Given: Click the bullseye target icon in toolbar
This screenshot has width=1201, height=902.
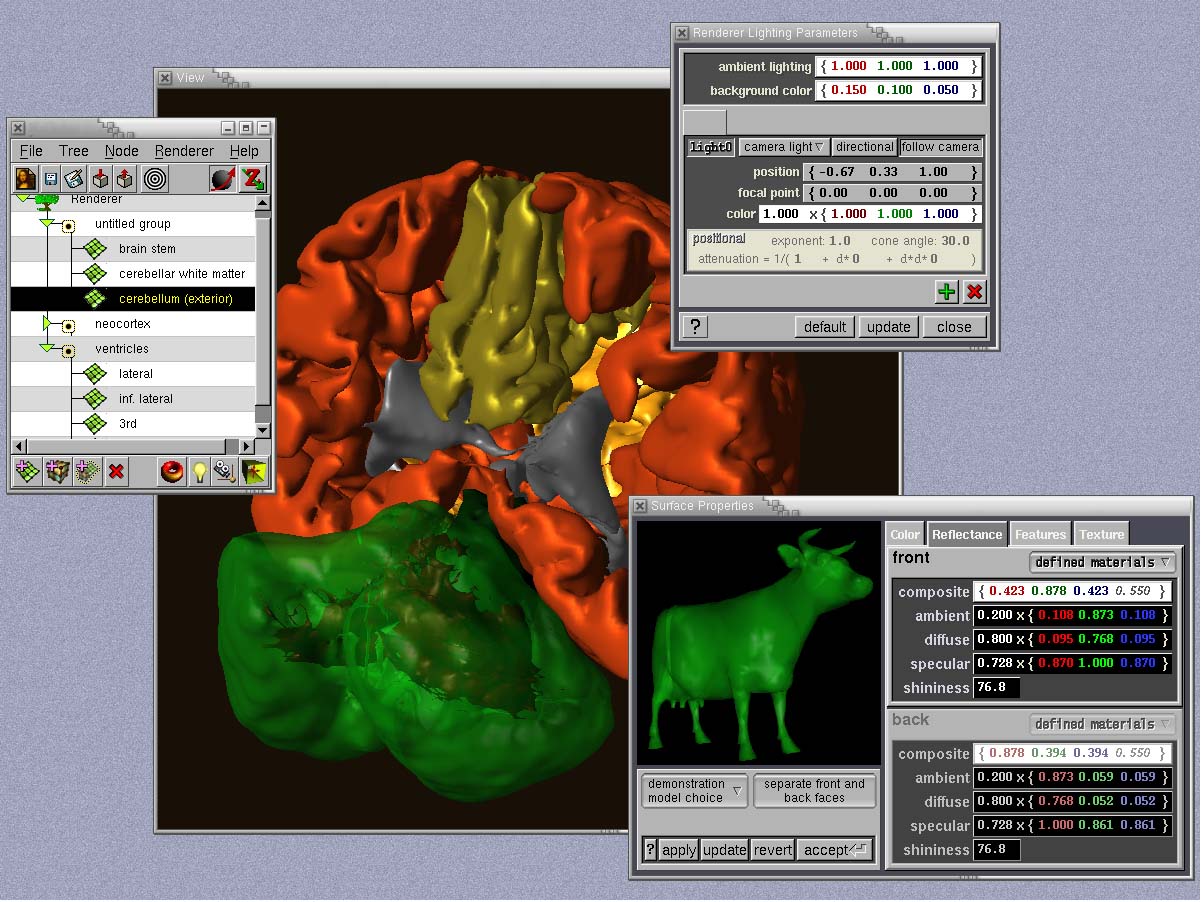Looking at the screenshot, I should pos(154,179).
